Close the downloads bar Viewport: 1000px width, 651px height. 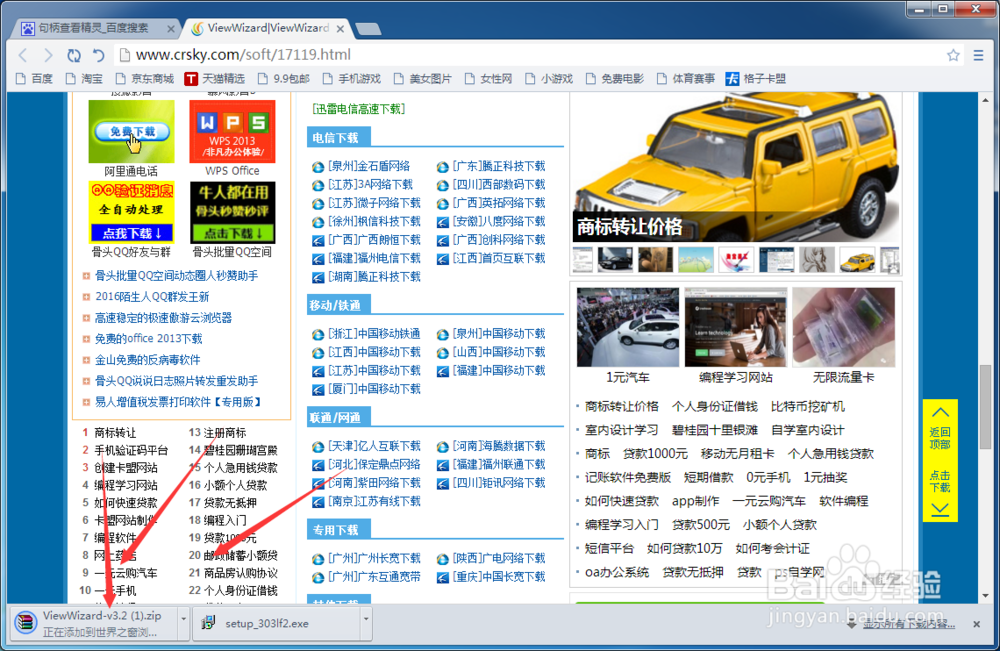click(976, 624)
